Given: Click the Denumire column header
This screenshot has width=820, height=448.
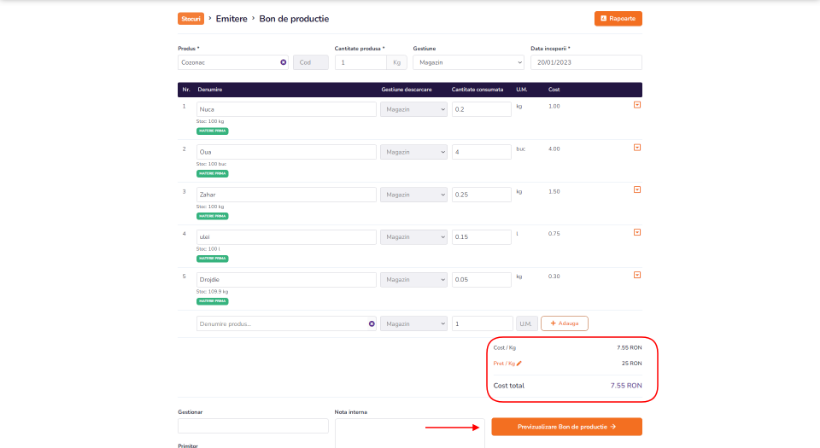Looking at the screenshot, I should pyautogui.click(x=210, y=89).
